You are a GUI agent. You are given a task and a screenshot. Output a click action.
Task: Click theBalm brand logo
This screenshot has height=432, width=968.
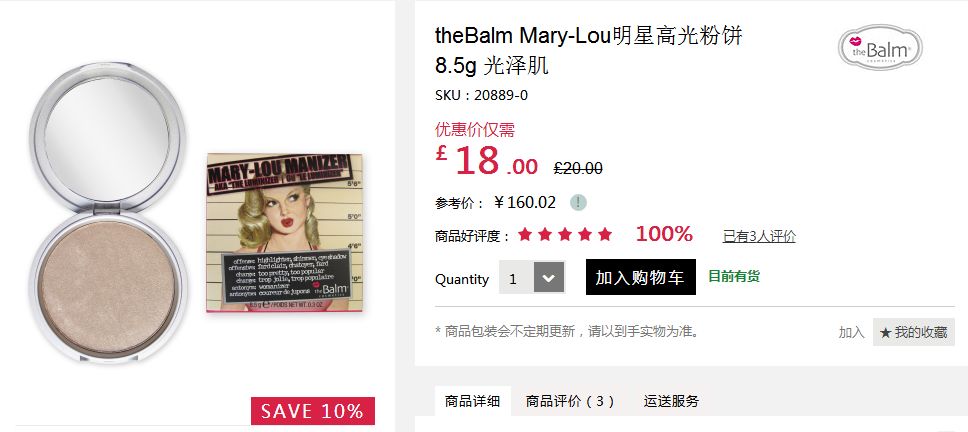click(x=880, y=48)
